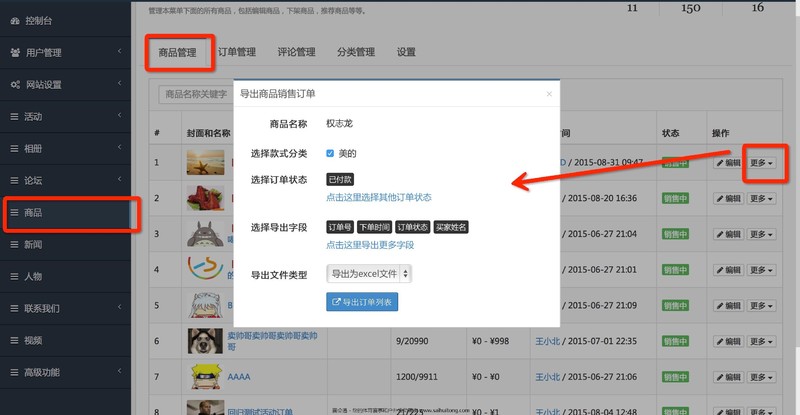This screenshot has height=415, width=800.
Task: Click the 编辑 button in row 7
Action: 729,377
